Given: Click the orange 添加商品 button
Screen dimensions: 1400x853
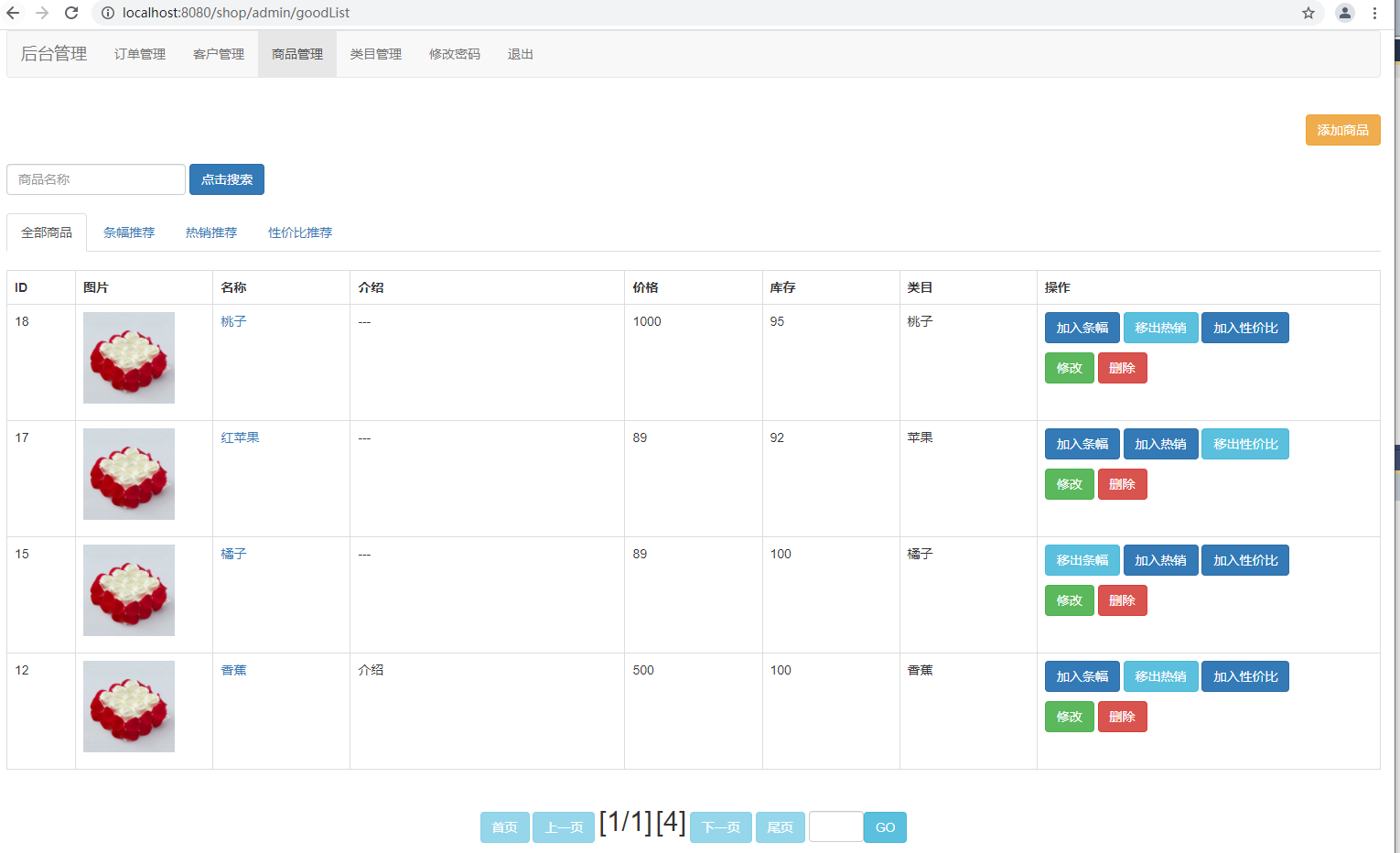Looking at the screenshot, I should (1342, 130).
